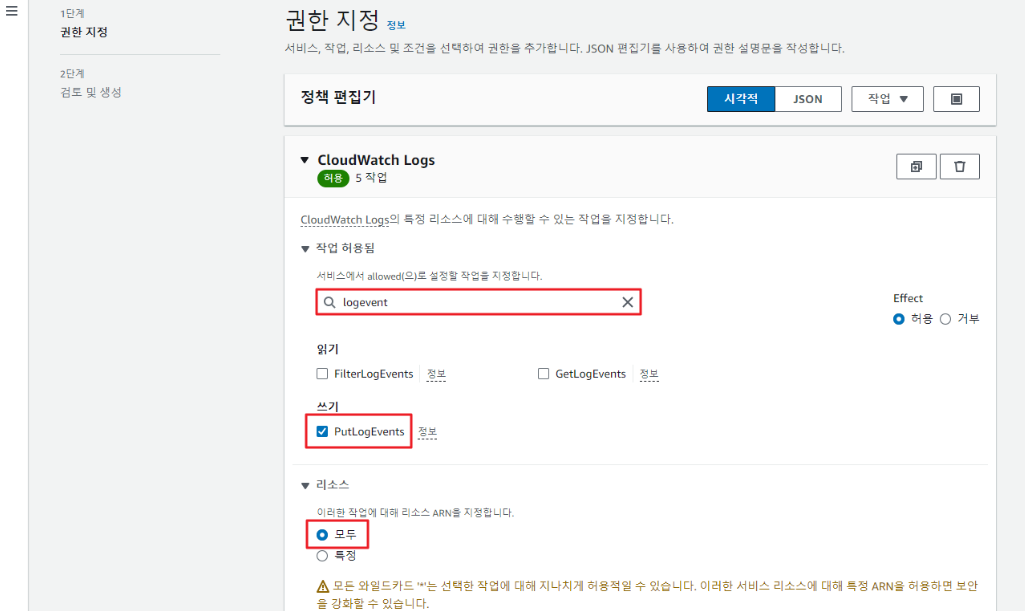The width and height of the screenshot is (1025, 611).
Task: Check the FilterLogEvents action
Action: tap(322, 374)
